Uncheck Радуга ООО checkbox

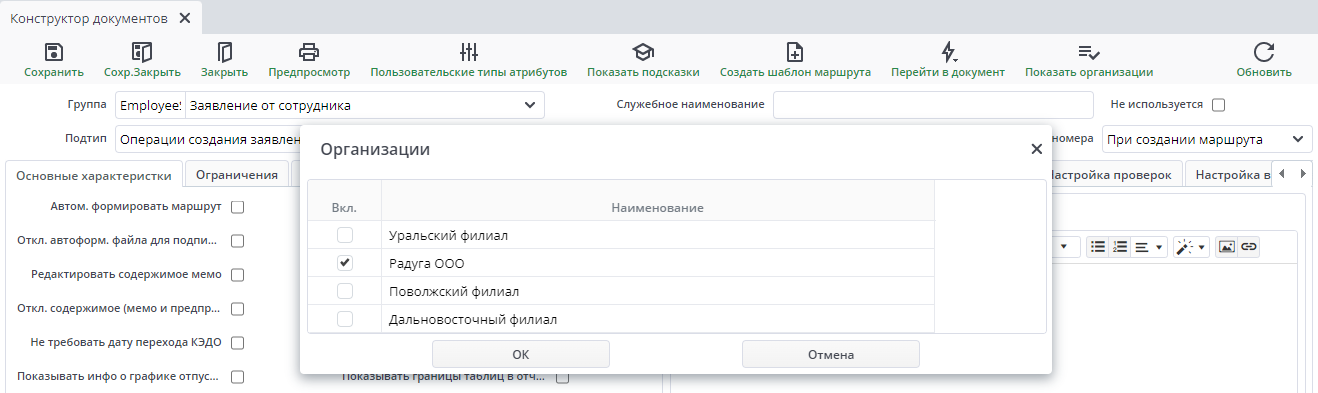click(x=345, y=263)
